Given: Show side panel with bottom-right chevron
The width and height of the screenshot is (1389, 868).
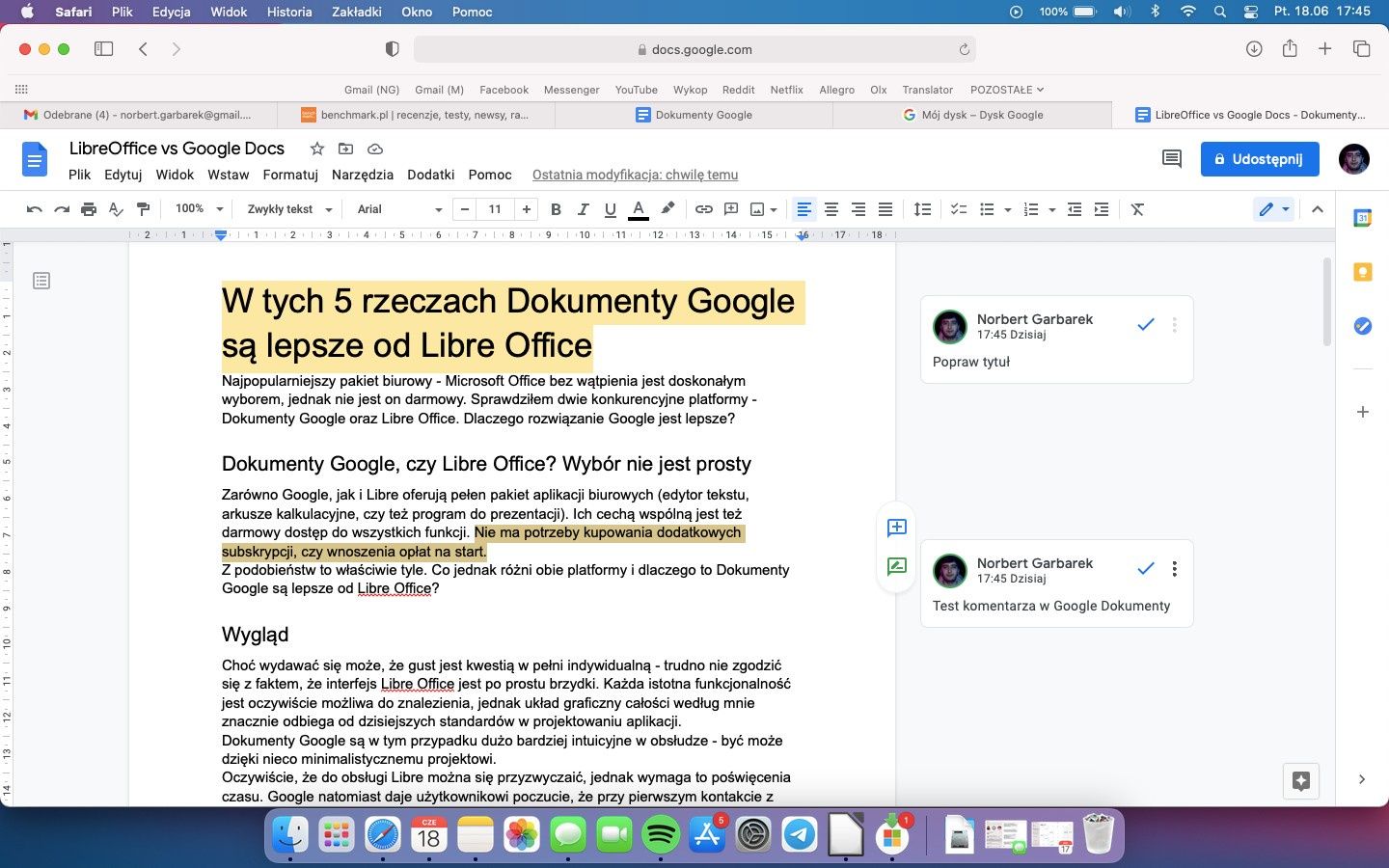Looking at the screenshot, I should (x=1362, y=779).
